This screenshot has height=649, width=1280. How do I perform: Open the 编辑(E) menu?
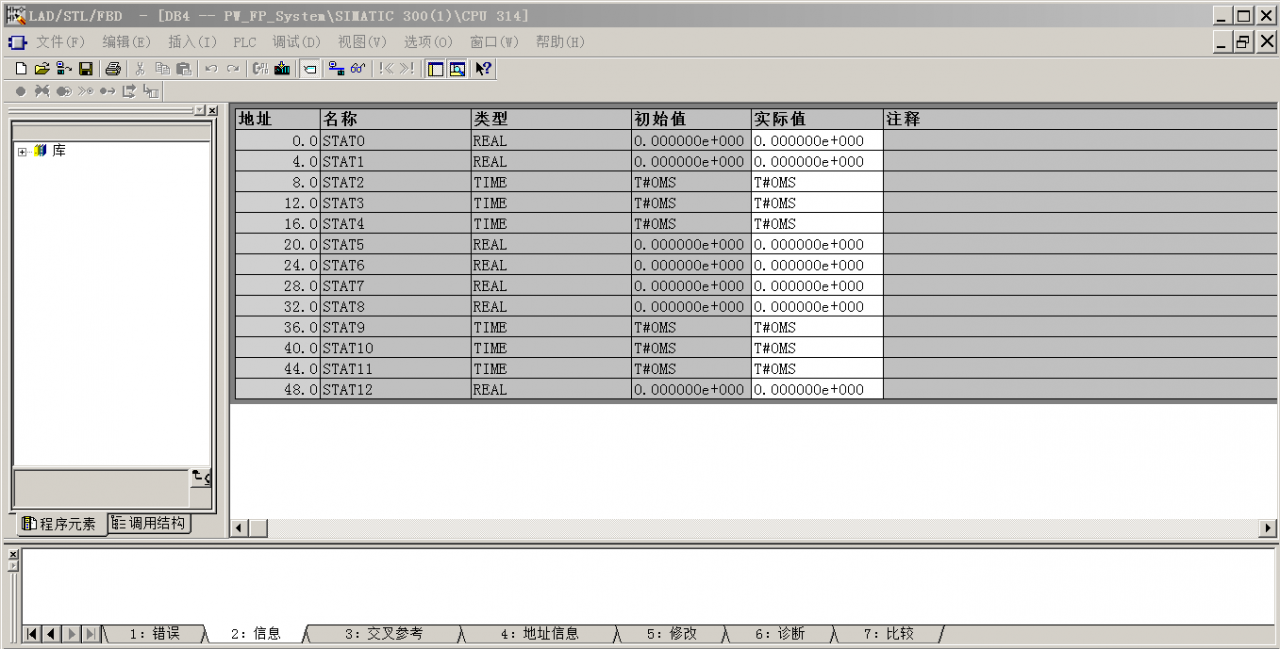pos(126,42)
